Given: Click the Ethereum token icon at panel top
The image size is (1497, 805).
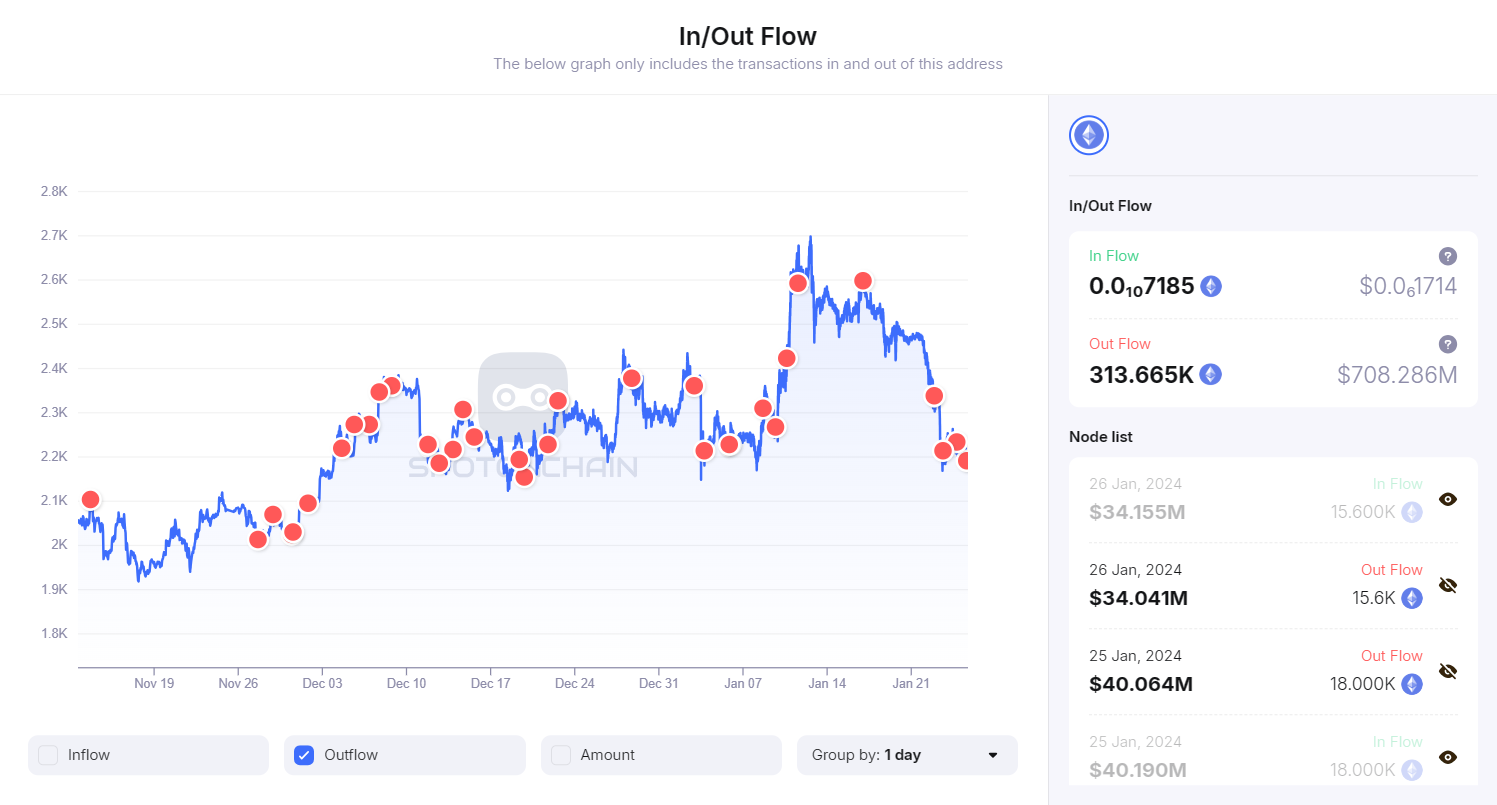Looking at the screenshot, I should click(x=1088, y=134).
